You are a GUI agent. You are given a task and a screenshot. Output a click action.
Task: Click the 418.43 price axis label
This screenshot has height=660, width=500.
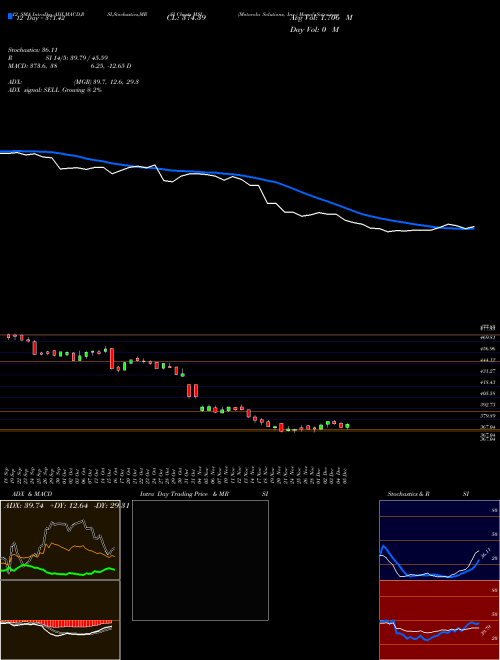click(489, 382)
